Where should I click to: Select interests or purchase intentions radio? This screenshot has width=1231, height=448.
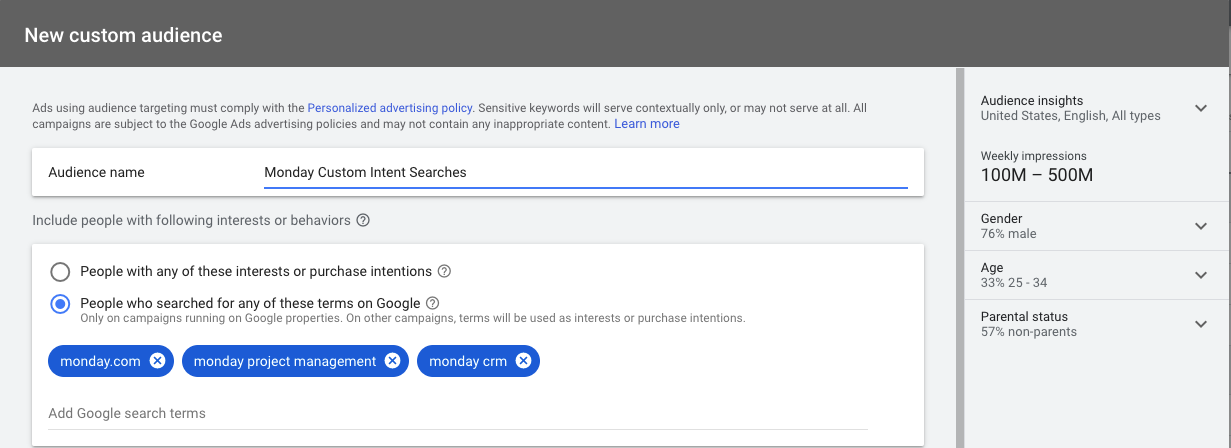coord(60,271)
